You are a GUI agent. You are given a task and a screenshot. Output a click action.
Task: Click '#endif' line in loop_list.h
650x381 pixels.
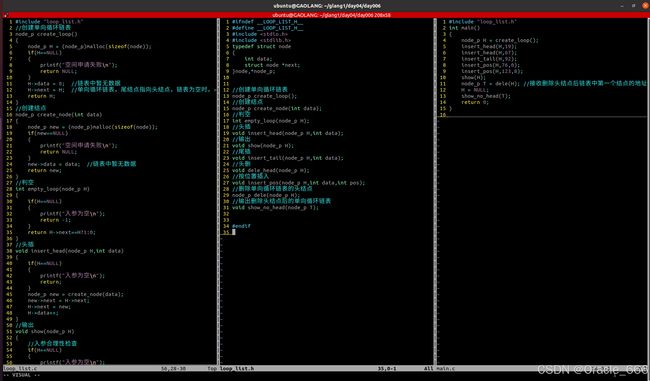[241, 226]
